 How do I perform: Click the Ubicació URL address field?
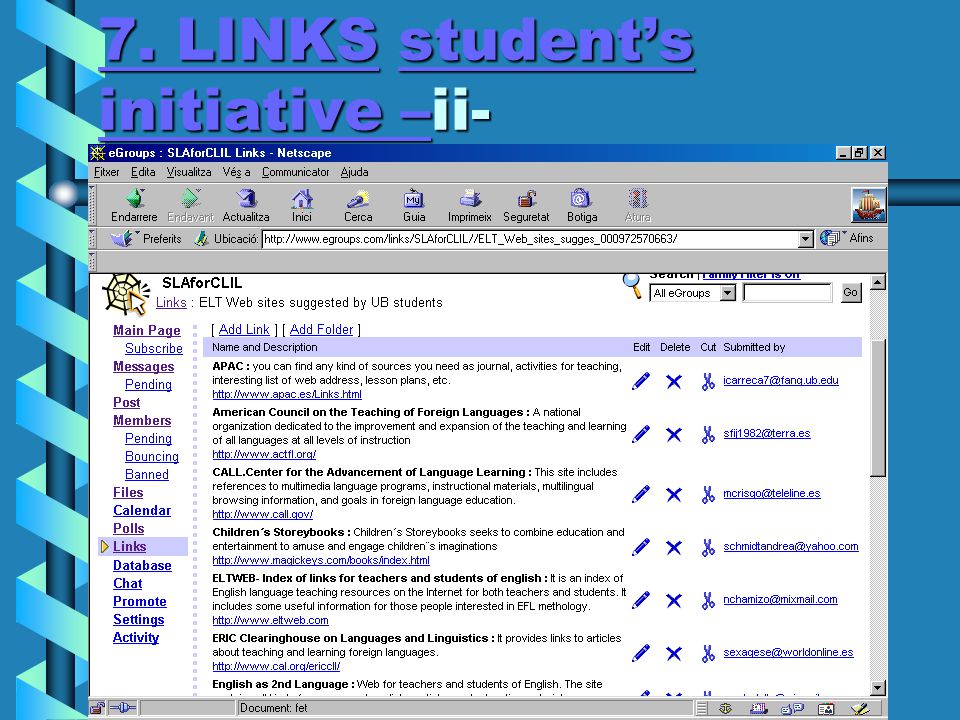tap(530, 239)
